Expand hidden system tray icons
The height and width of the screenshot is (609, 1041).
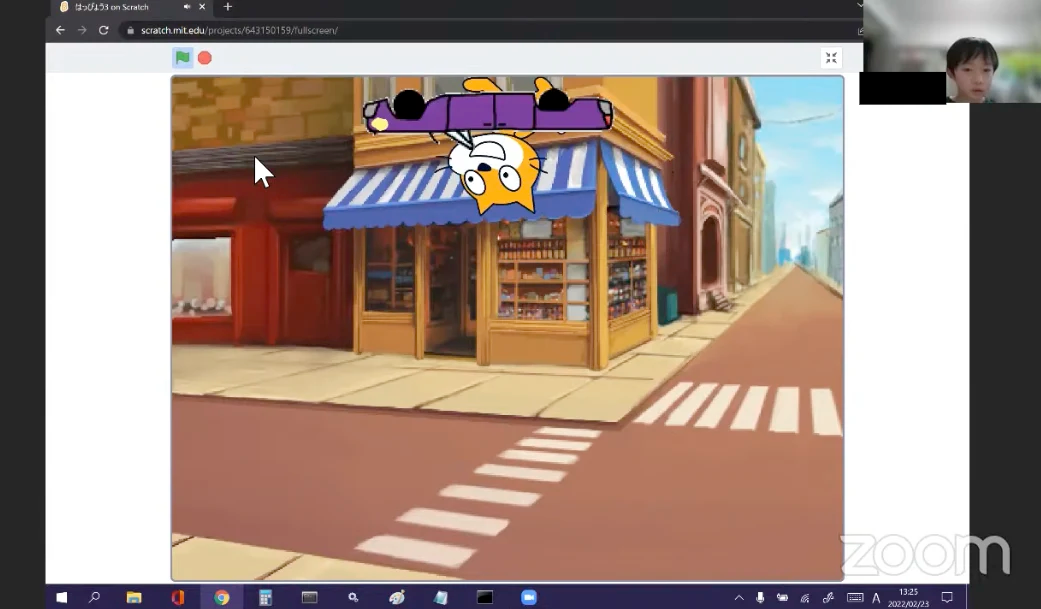(x=739, y=598)
